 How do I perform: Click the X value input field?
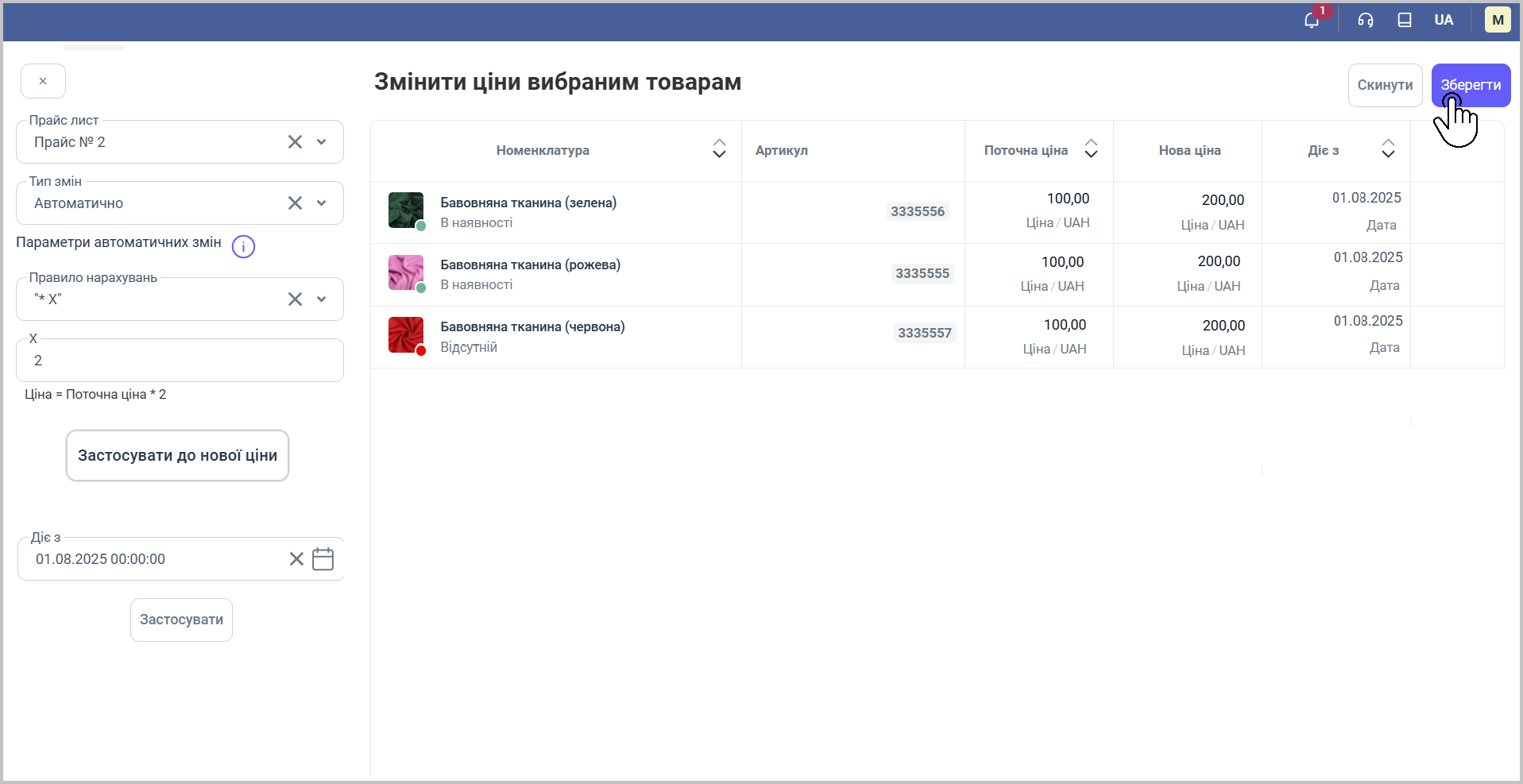click(180, 361)
